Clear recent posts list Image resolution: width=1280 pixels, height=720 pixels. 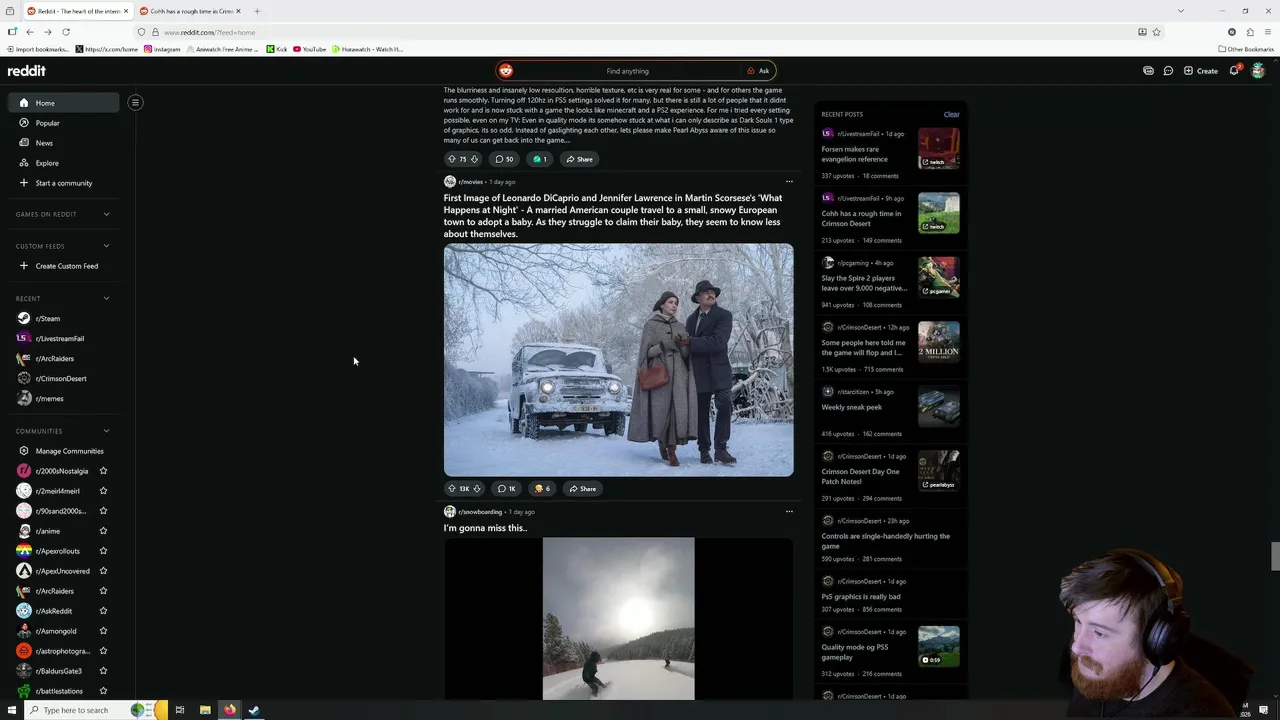point(951,114)
